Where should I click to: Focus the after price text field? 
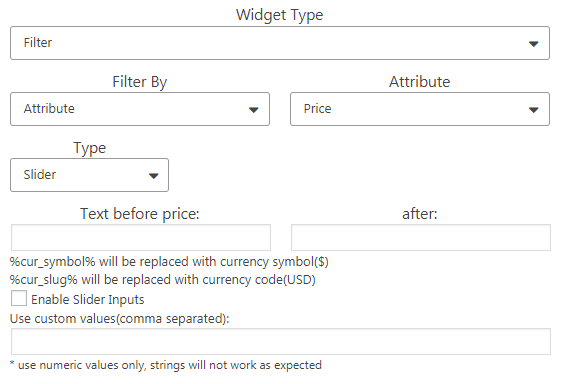[x=421, y=237]
